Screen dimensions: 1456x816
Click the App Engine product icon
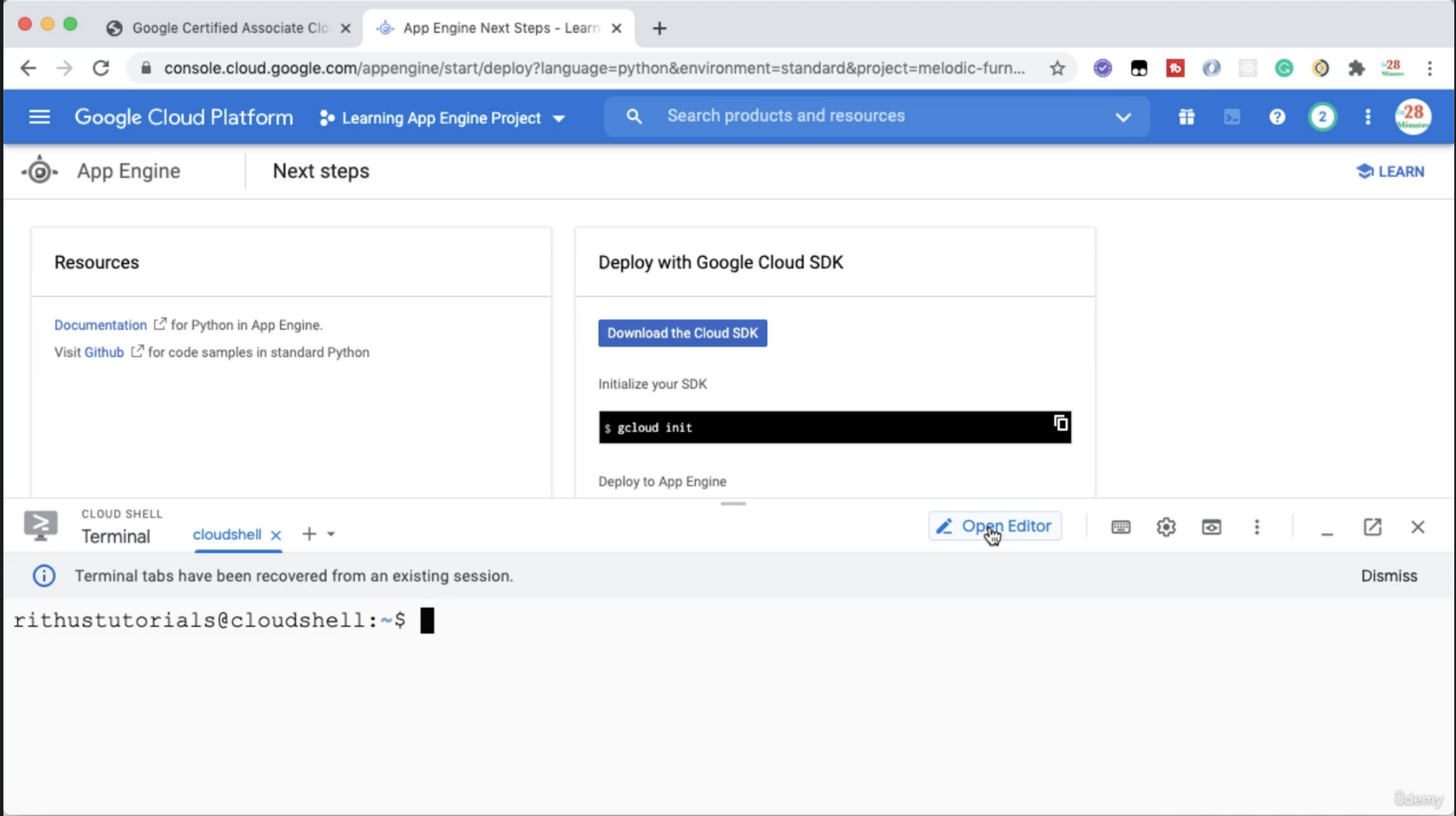tap(39, 171)
